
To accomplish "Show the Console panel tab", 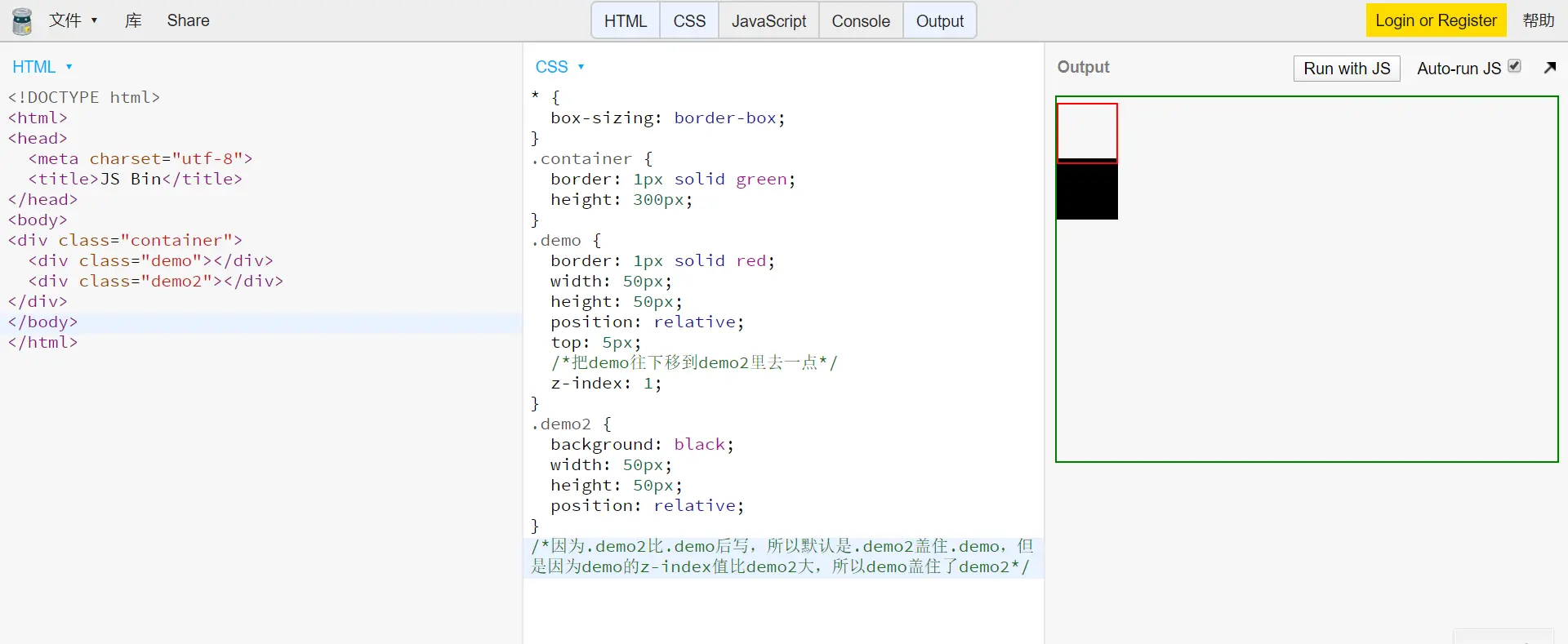I will 861,21.
